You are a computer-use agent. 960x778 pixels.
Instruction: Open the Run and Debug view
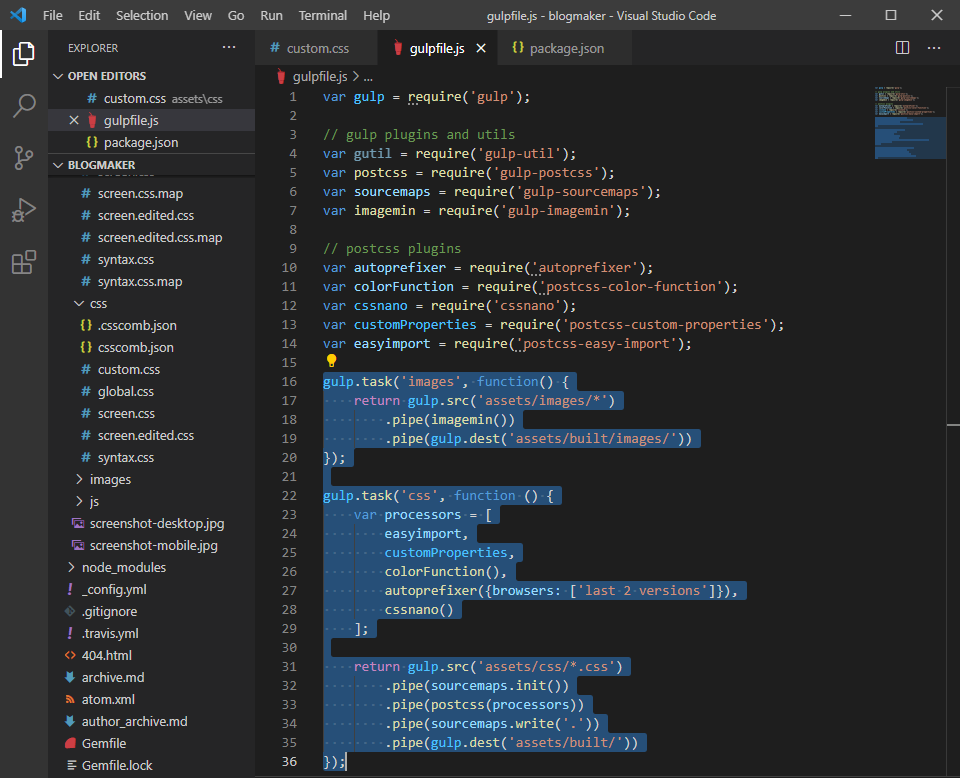point(23,210)
